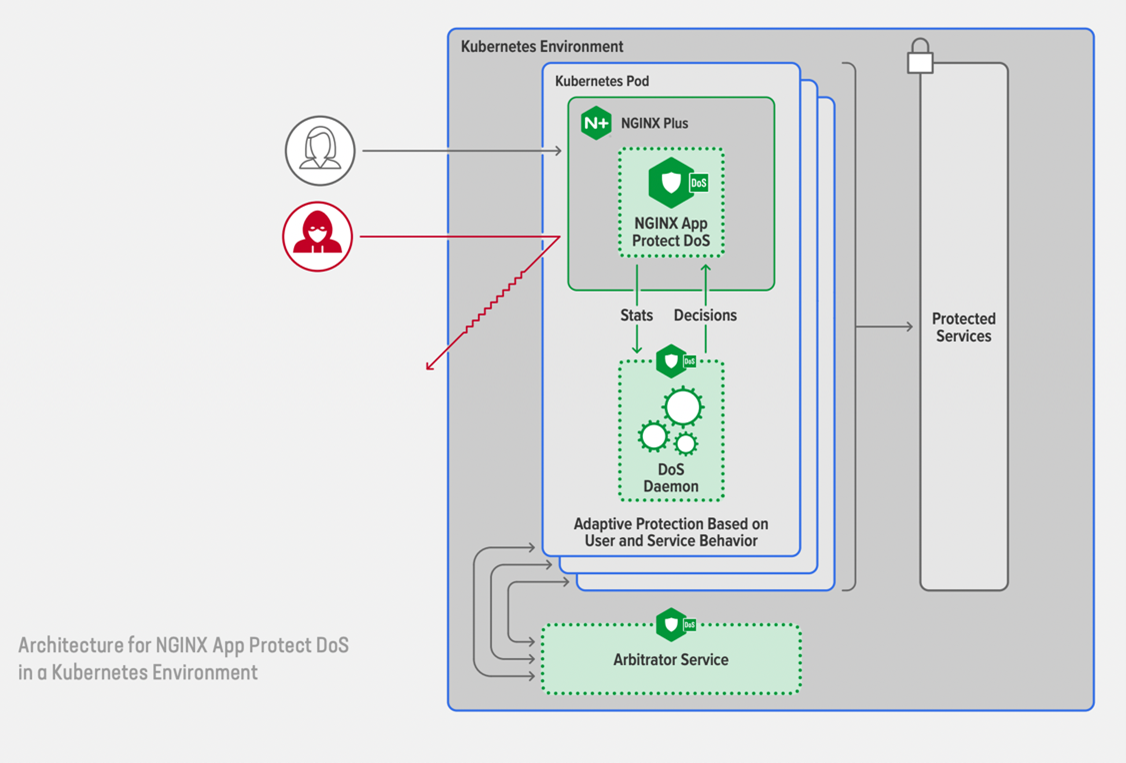The height and width of the screenshot is (763, 1126).
Task: Click the 'Decisions' arrow label
Action: click(x=705, y=315)
